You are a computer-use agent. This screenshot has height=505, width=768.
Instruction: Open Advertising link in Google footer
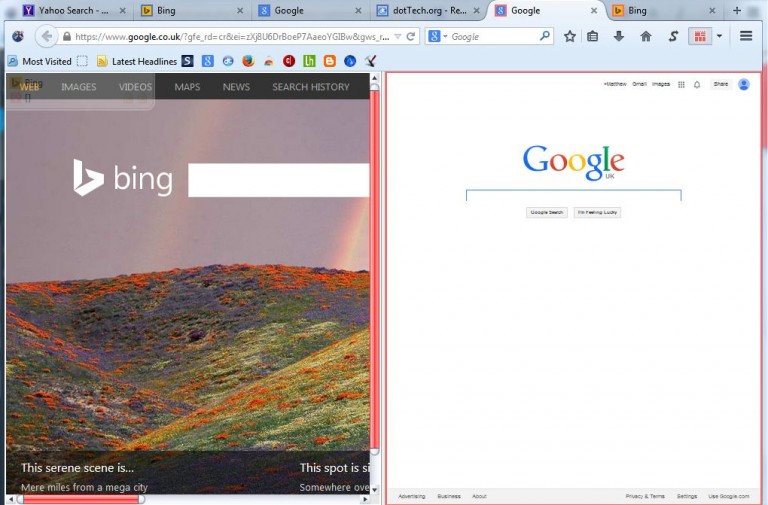point(411,496)
